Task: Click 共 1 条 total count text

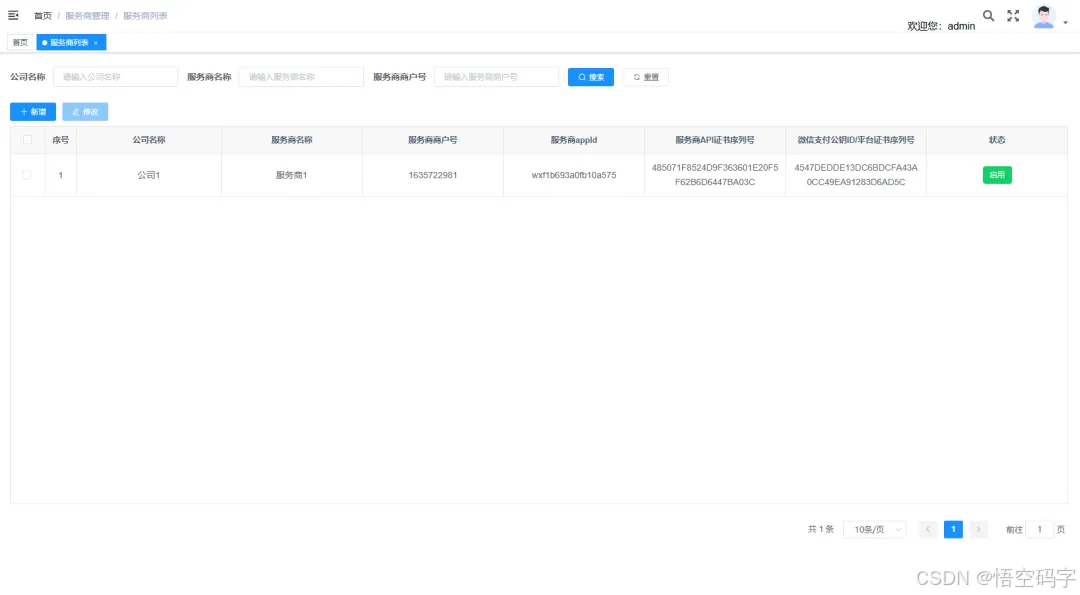Action: pyautogui.click(x=820, y=530)
